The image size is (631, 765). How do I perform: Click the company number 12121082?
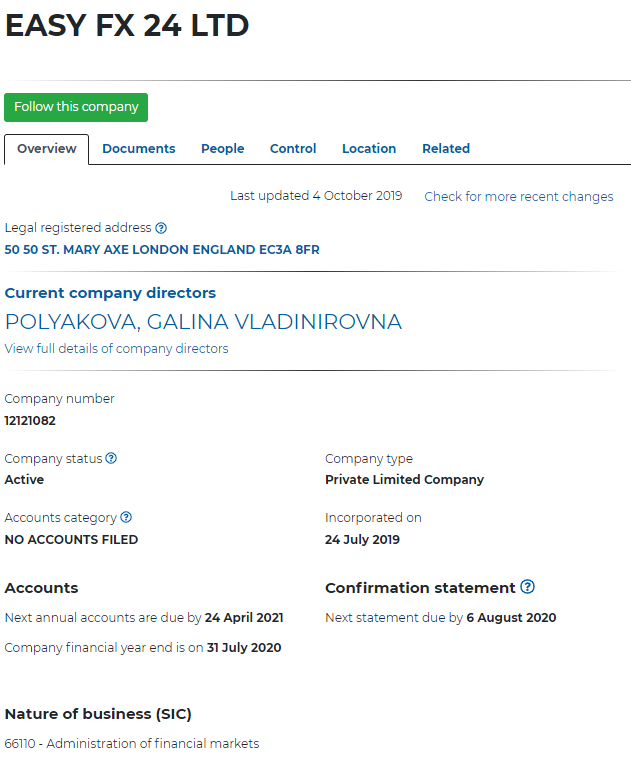pyautogui.click(x=30, y=421)
